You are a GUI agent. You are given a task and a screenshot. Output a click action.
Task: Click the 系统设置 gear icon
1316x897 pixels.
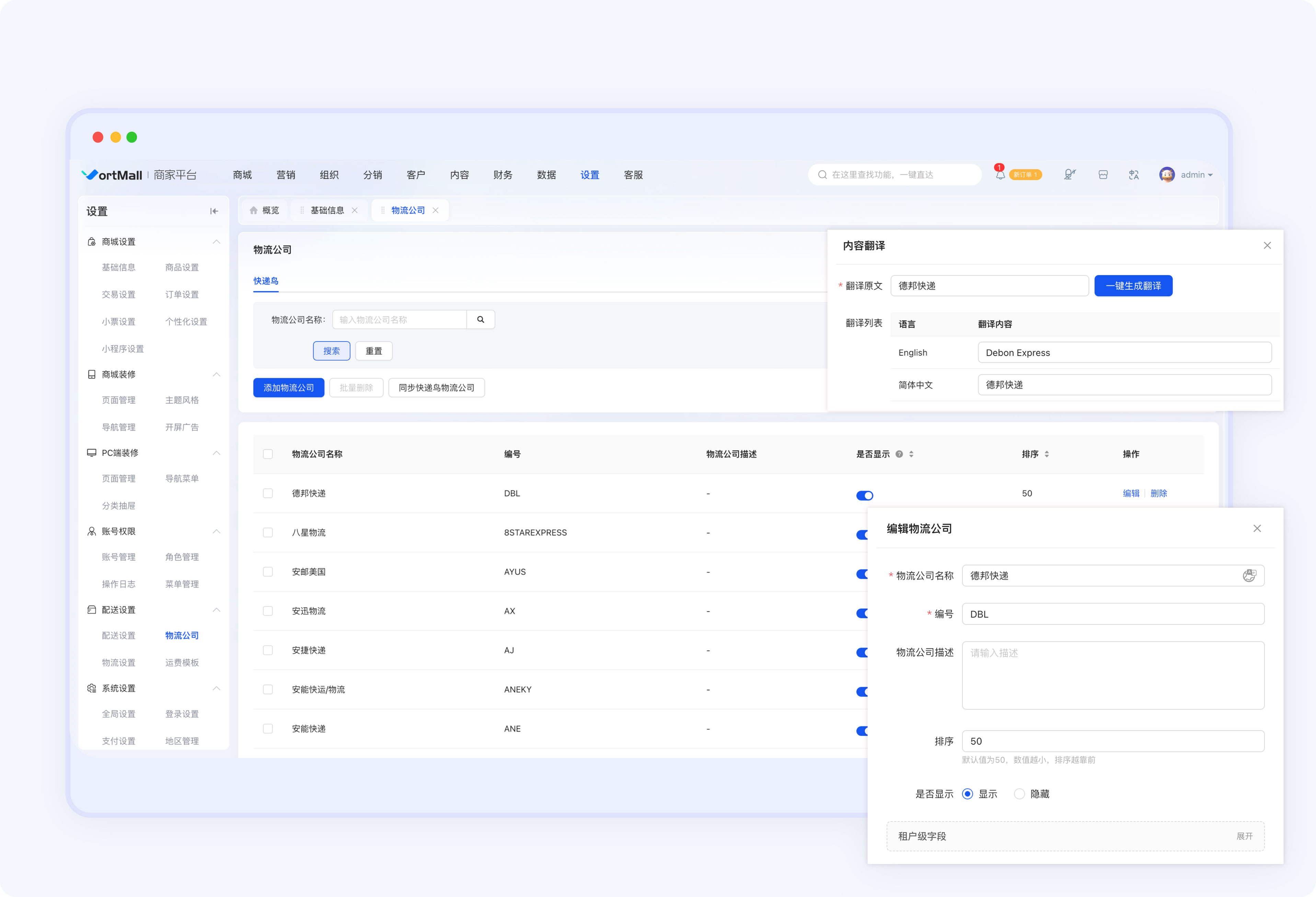[x=92, y=688]
